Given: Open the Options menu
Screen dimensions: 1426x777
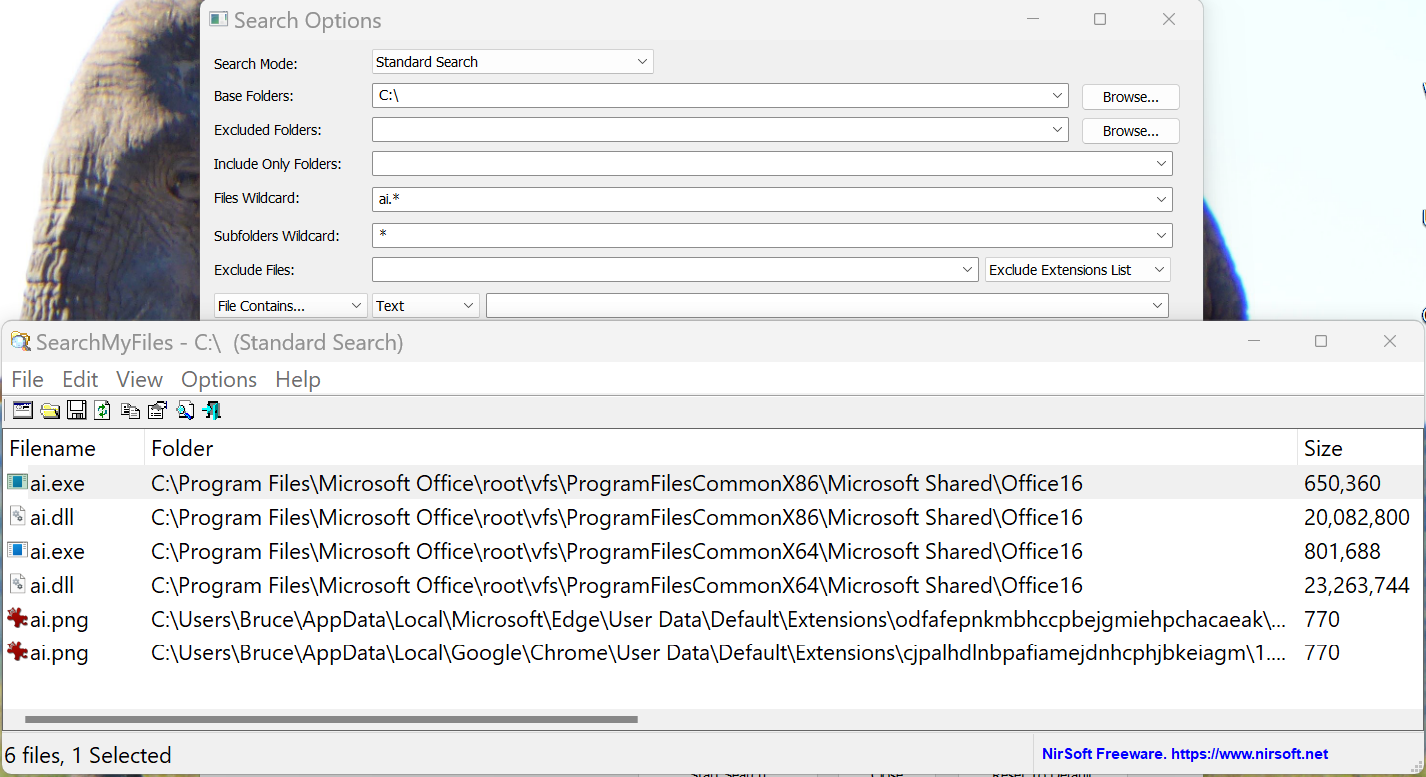Looking at the screenshot, I should point(218,379).
